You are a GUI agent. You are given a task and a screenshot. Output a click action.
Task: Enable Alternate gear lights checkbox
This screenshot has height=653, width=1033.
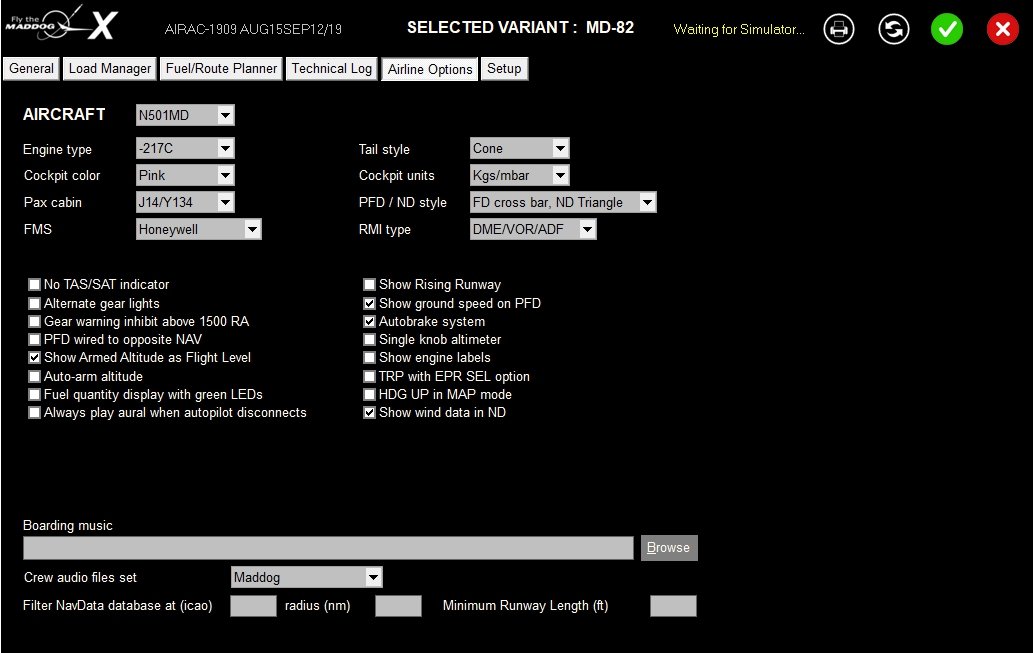[35, 304]
